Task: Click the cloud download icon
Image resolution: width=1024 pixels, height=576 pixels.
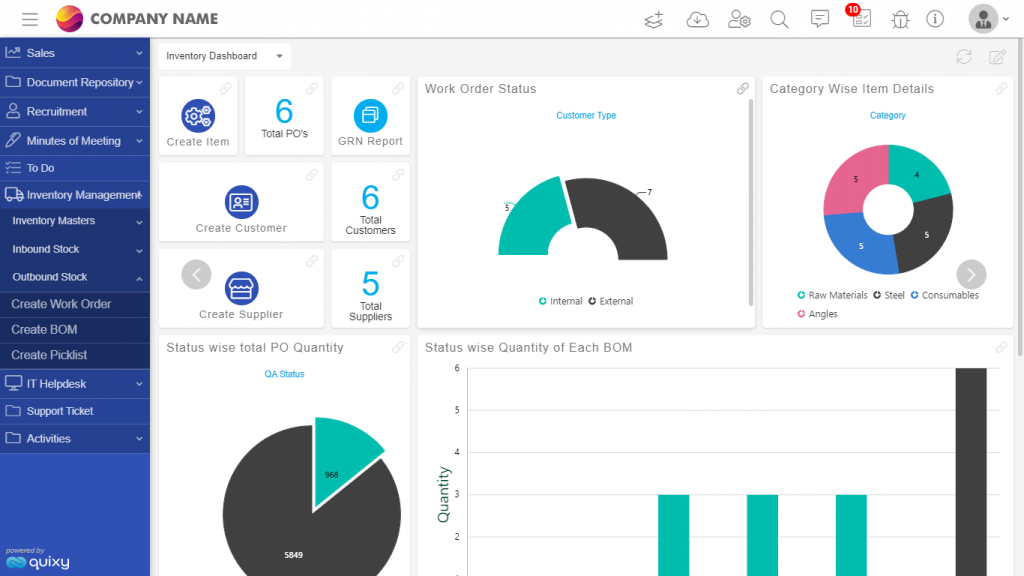Action: click(x=697, y=20)
